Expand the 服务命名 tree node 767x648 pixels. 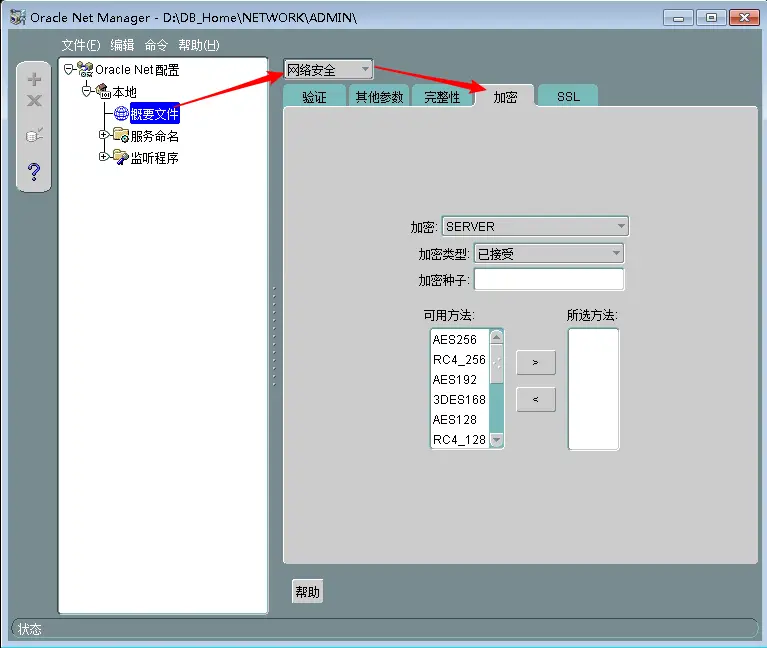tap(103, 134)
